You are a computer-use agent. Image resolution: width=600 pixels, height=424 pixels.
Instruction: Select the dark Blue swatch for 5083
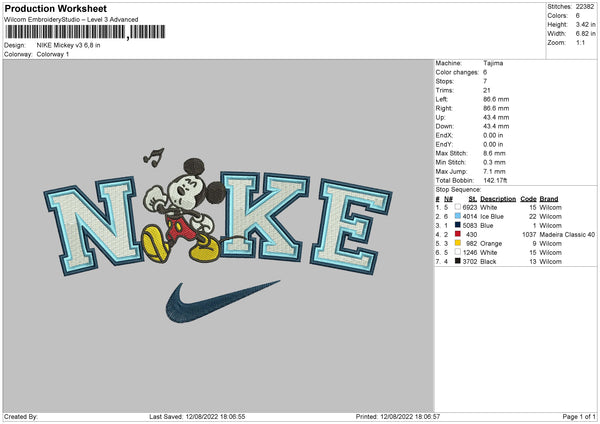click(x=457, y=225)
